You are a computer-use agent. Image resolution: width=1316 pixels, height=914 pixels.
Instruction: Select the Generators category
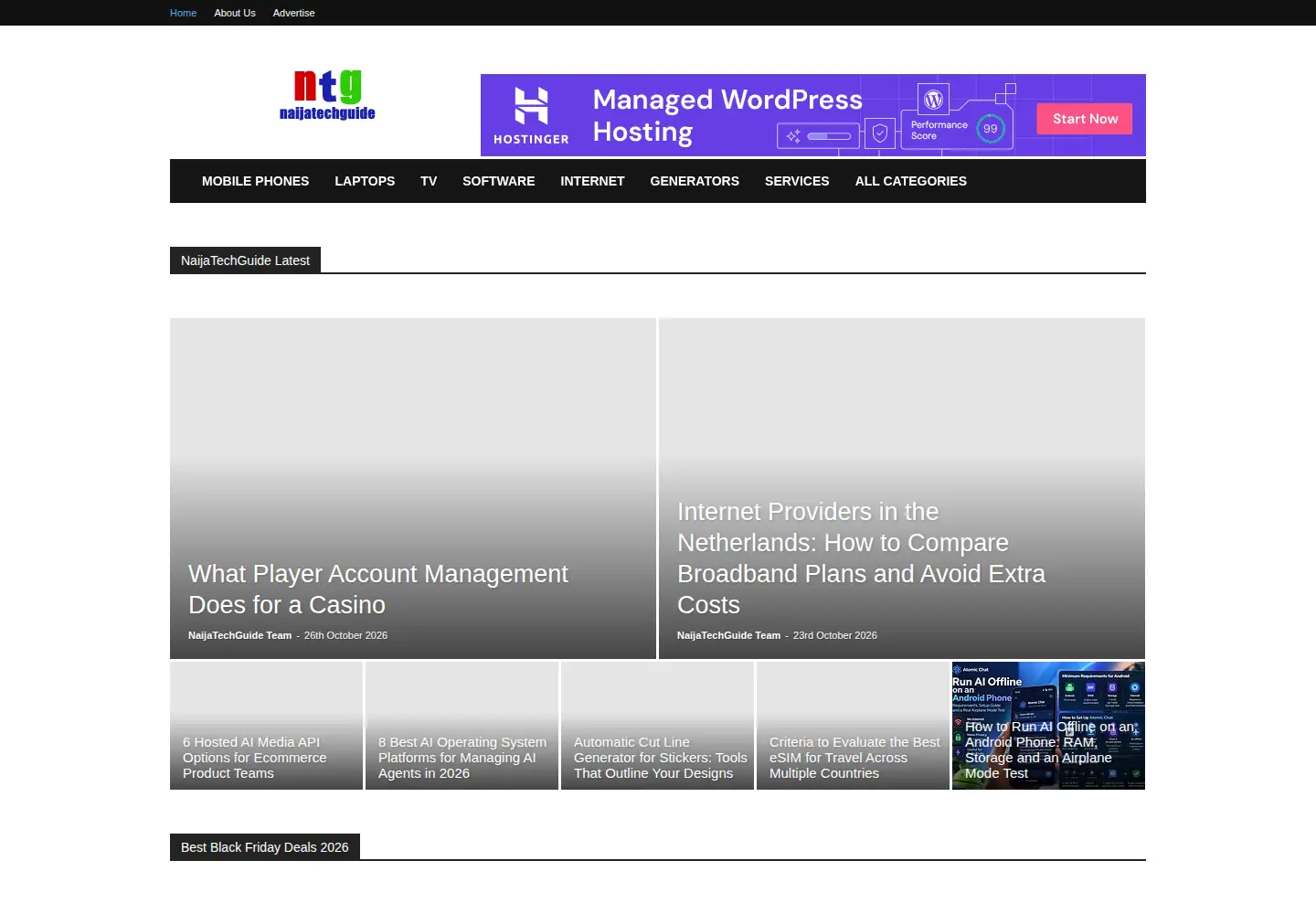(695, 181)
